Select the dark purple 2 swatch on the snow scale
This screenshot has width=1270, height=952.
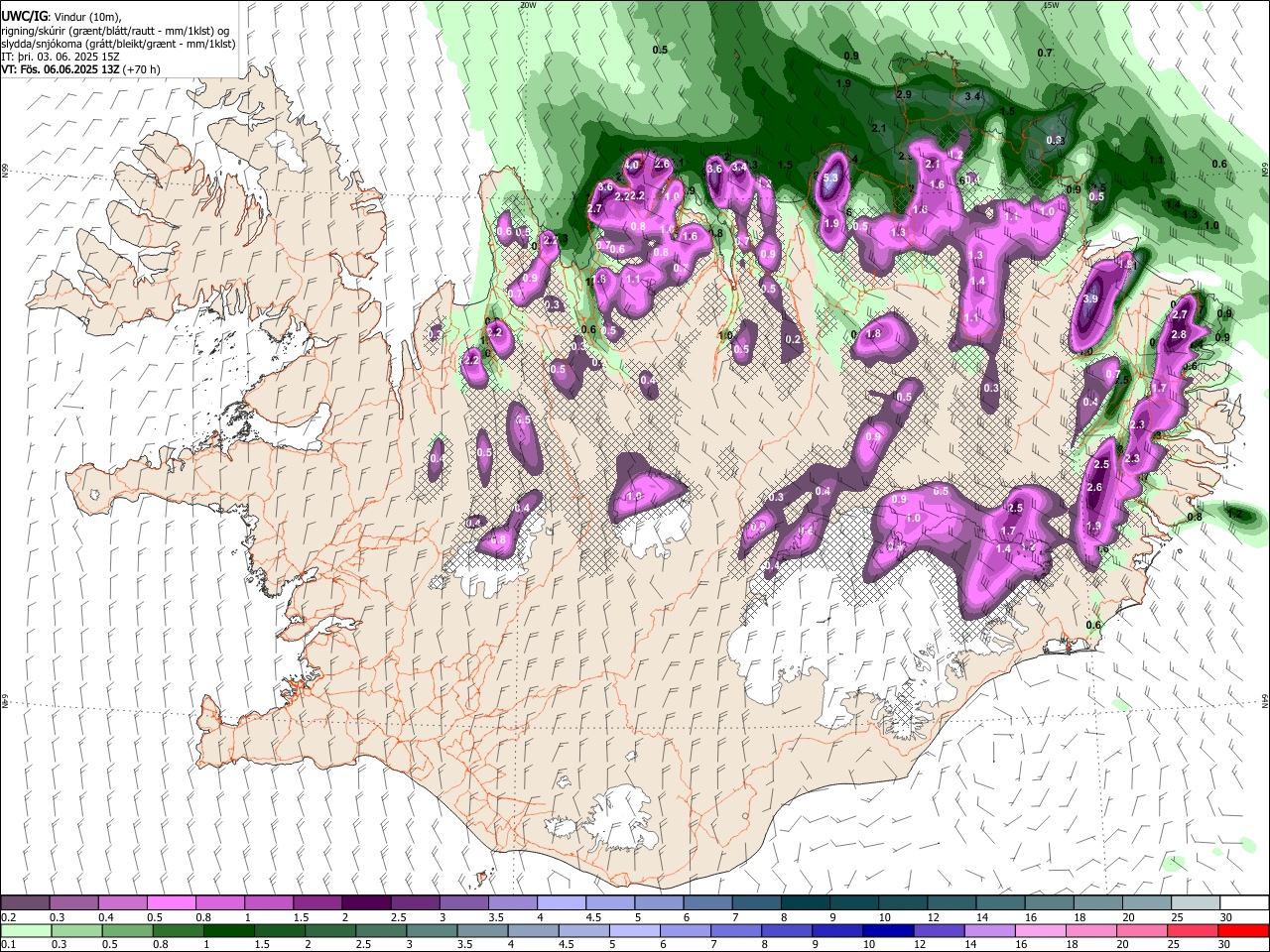366,902
